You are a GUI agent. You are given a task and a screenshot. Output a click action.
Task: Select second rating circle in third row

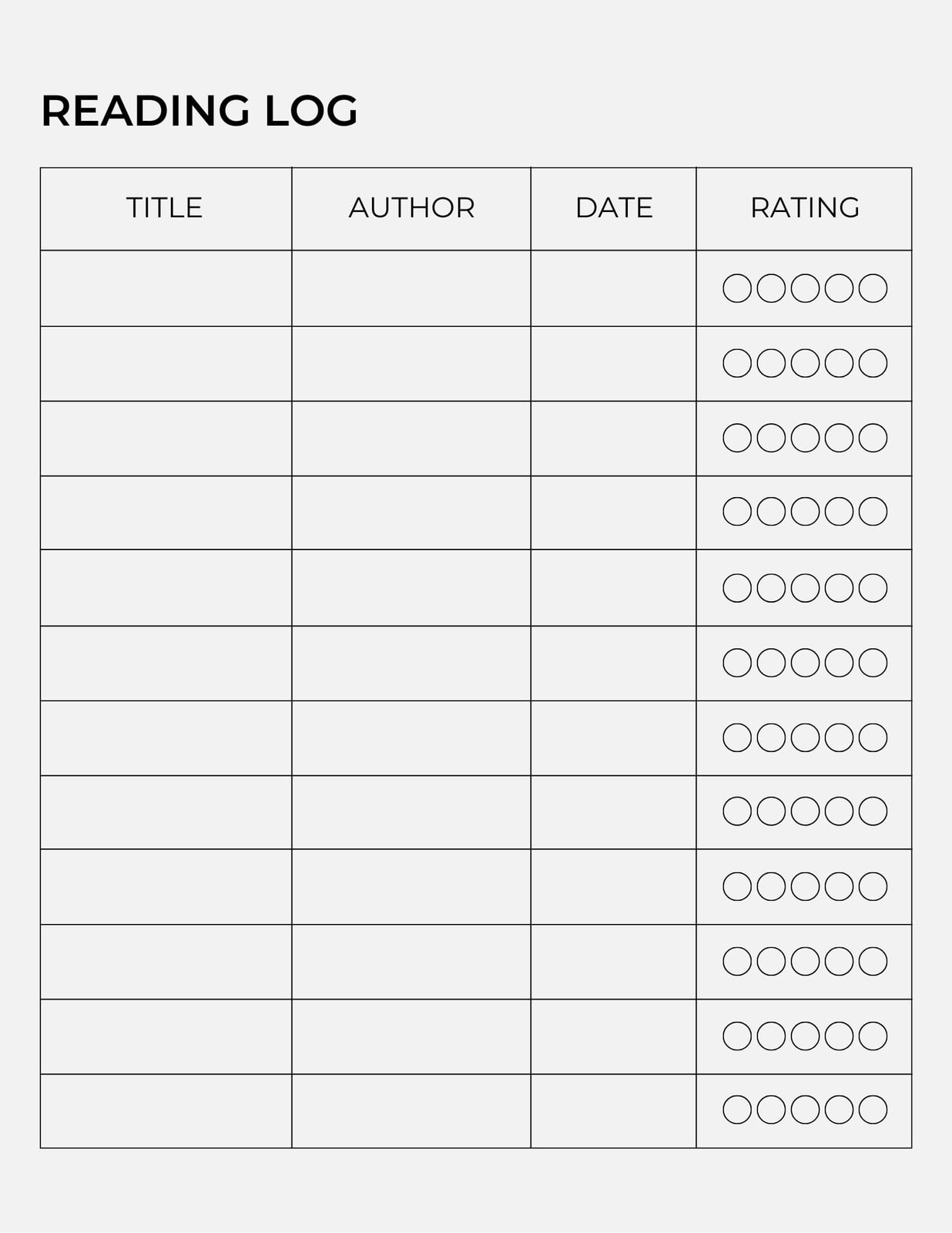pyautogui.click(x=771, y=438)
